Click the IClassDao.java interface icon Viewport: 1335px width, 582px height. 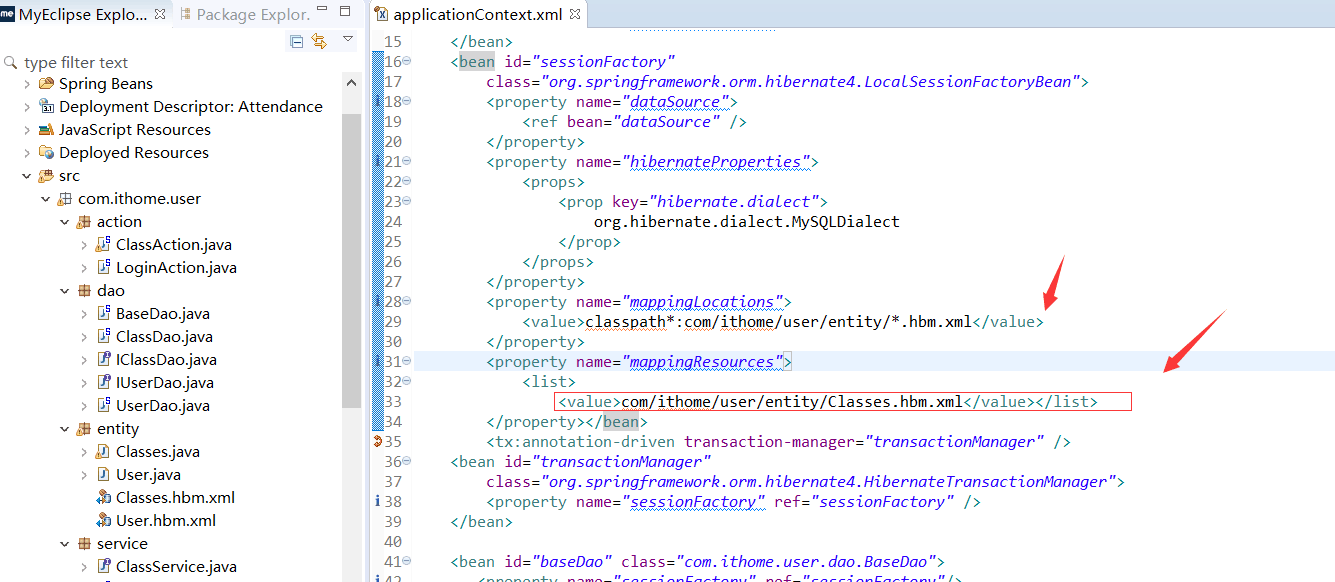coord(103,360)
